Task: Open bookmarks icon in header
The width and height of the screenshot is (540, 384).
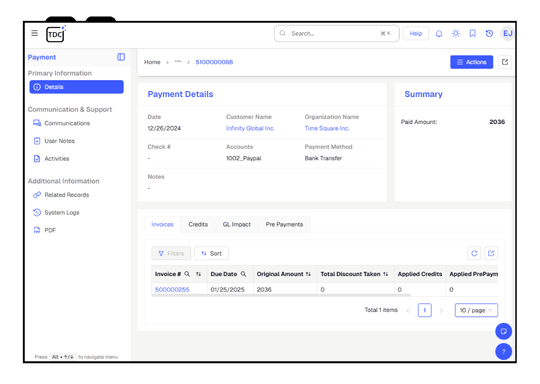Action: pyautogui.click(x=472, y=33)
